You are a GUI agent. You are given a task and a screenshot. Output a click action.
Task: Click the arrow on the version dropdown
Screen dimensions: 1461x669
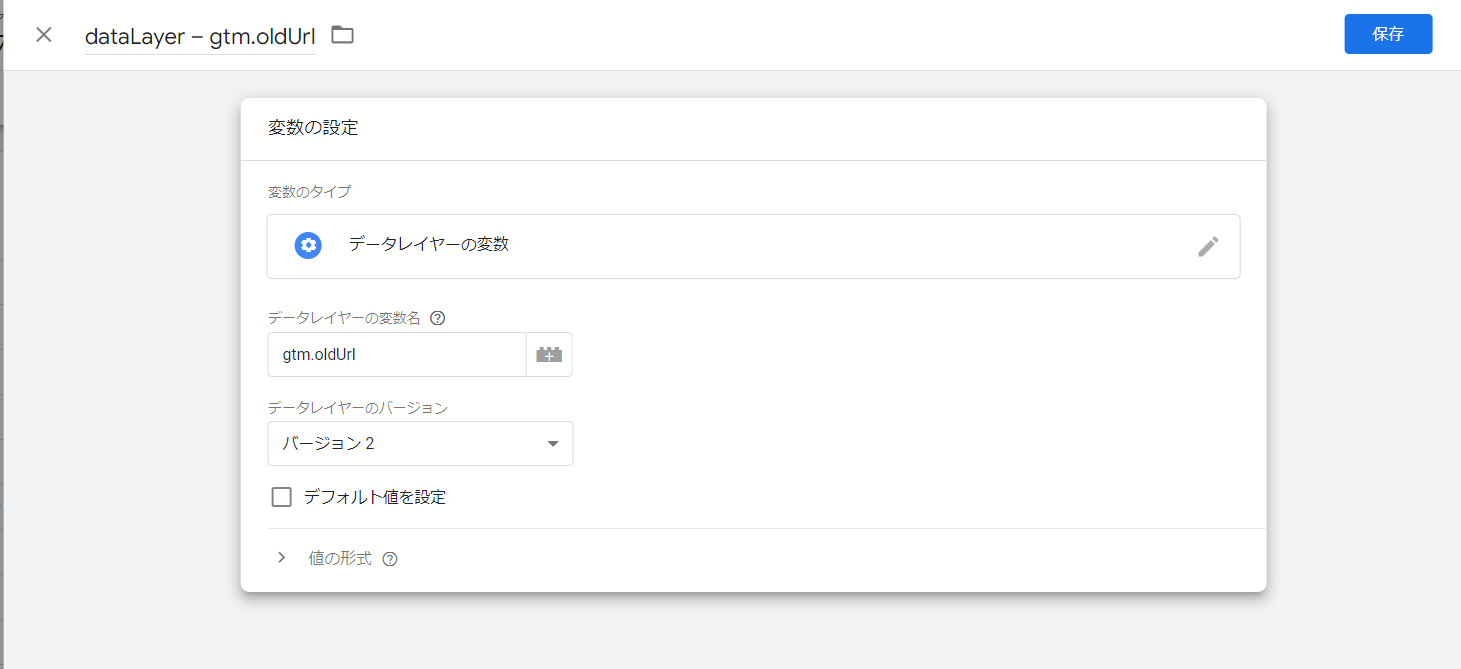click(x=553, y=444)
